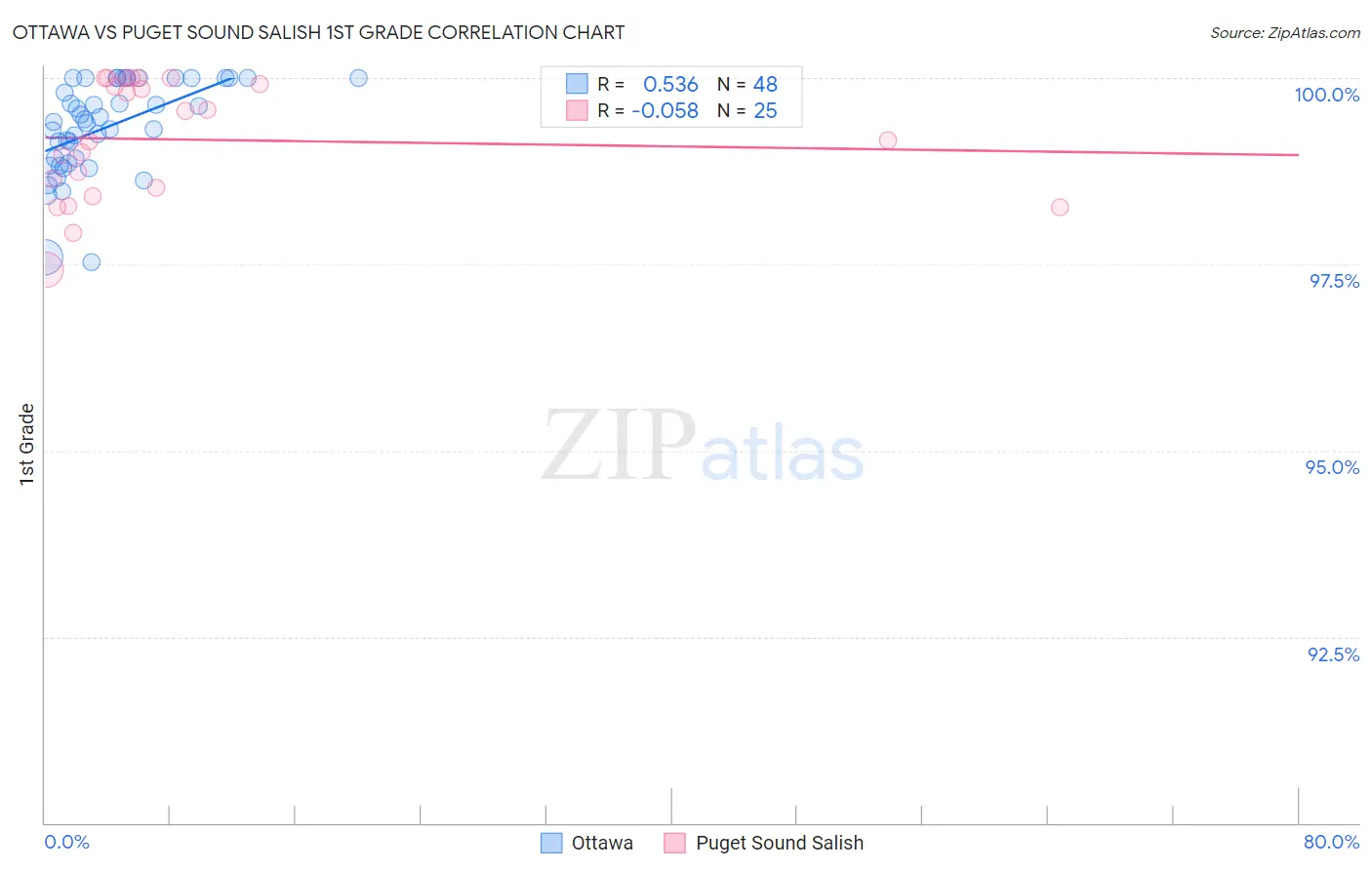Image resolution: width=1372 pixels, height=870 pixels.
Task: Click the lone blue point below 97.5% gridline
Action: click(x=91, y=262)
